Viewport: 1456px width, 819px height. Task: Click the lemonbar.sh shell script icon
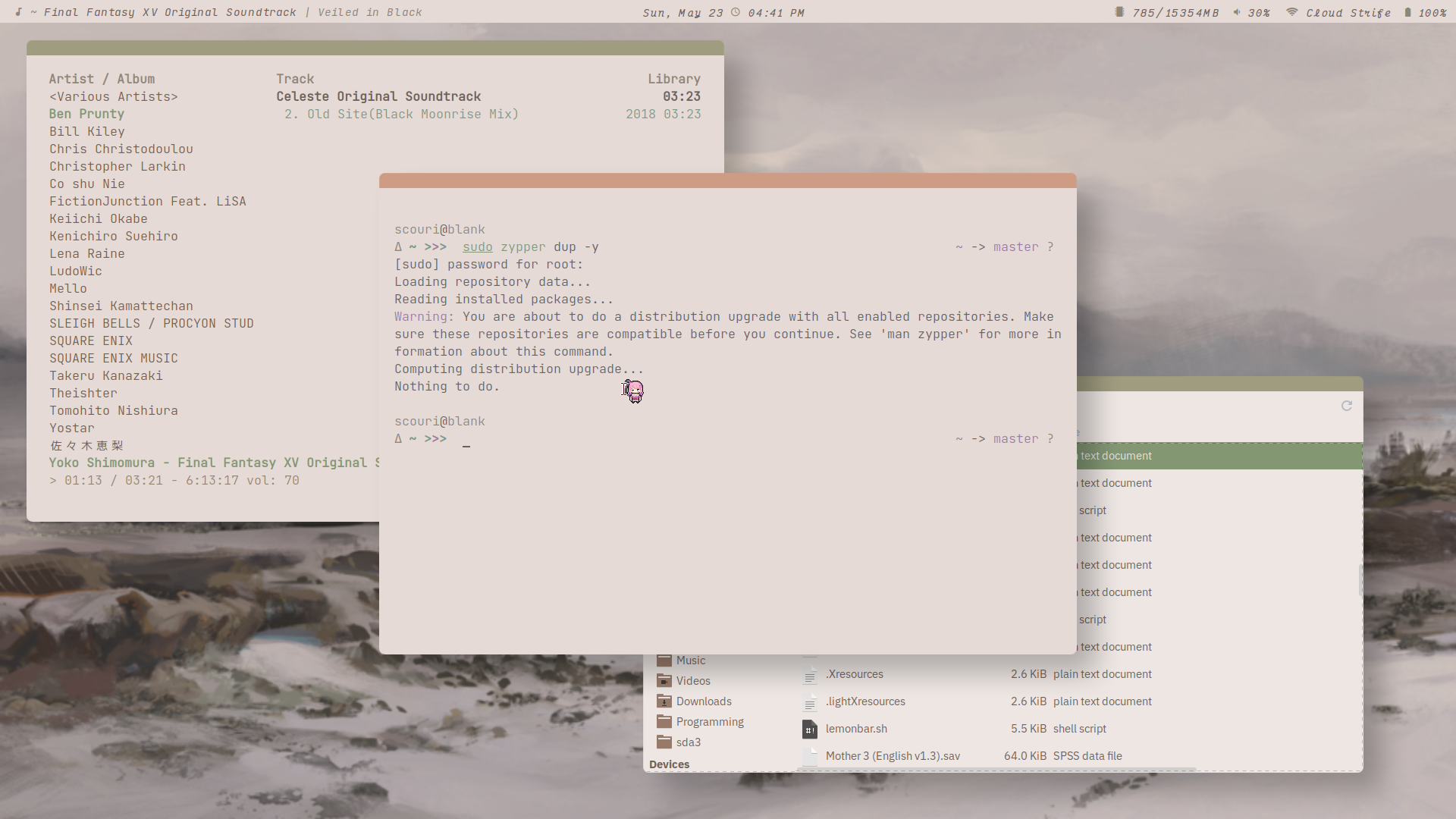810,730
